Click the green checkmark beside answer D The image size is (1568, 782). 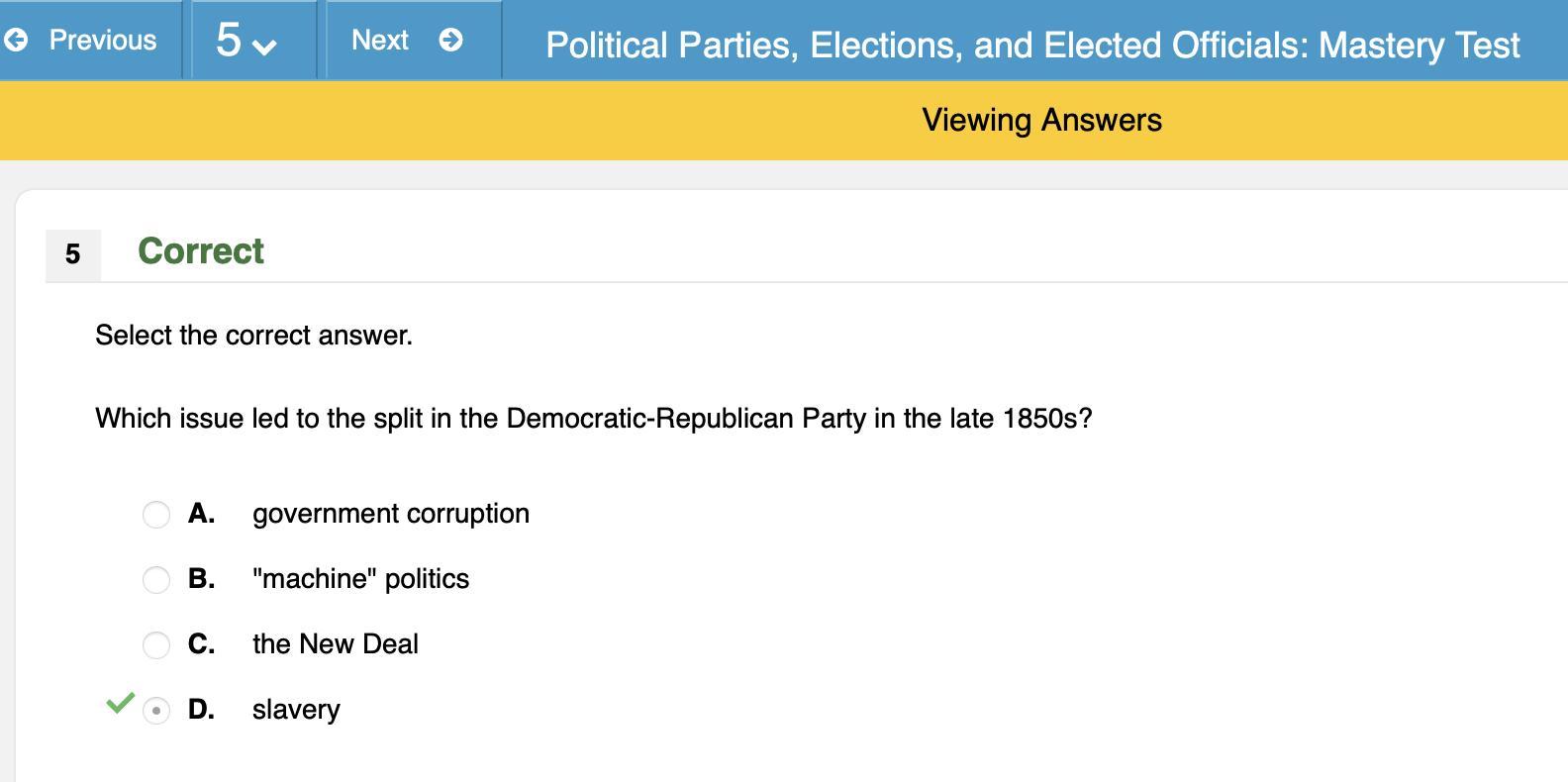[120, 703]
